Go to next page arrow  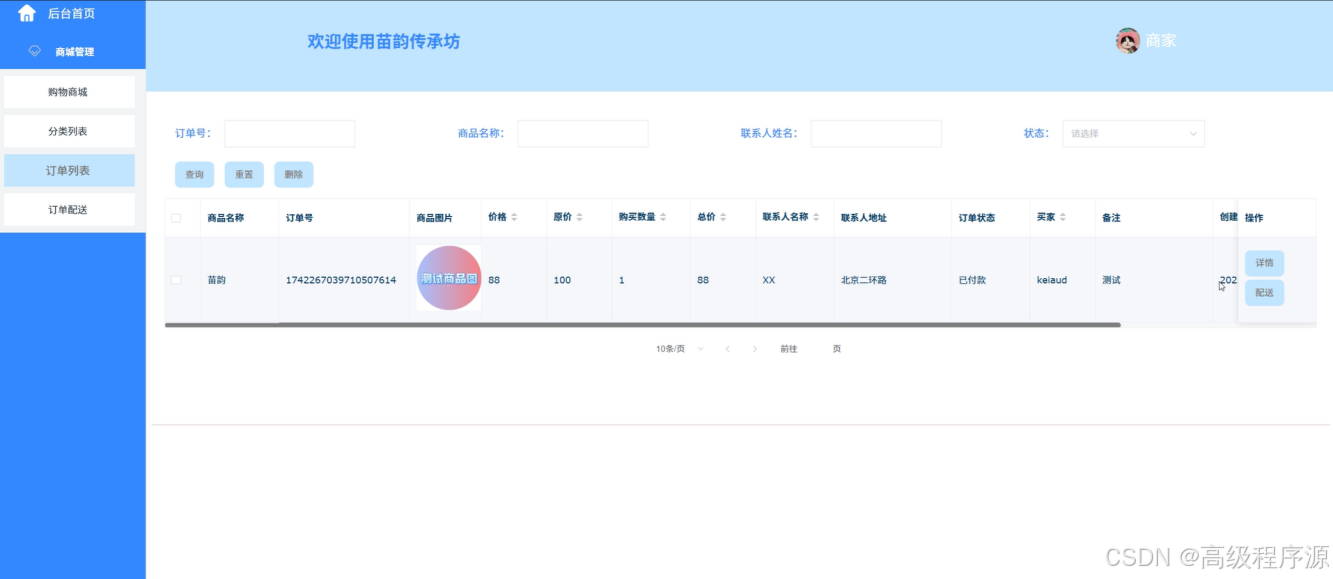point(755,349)
